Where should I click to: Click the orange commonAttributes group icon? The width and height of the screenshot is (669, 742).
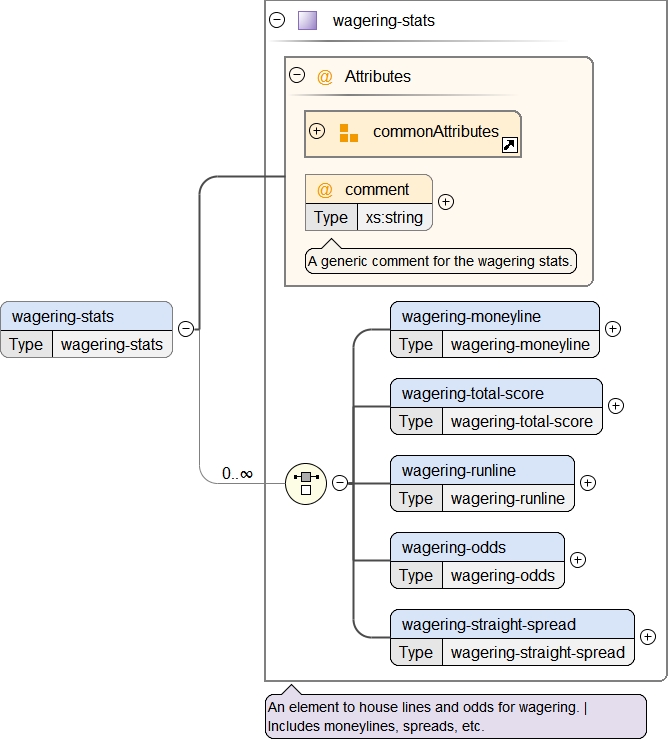point(348,133)
